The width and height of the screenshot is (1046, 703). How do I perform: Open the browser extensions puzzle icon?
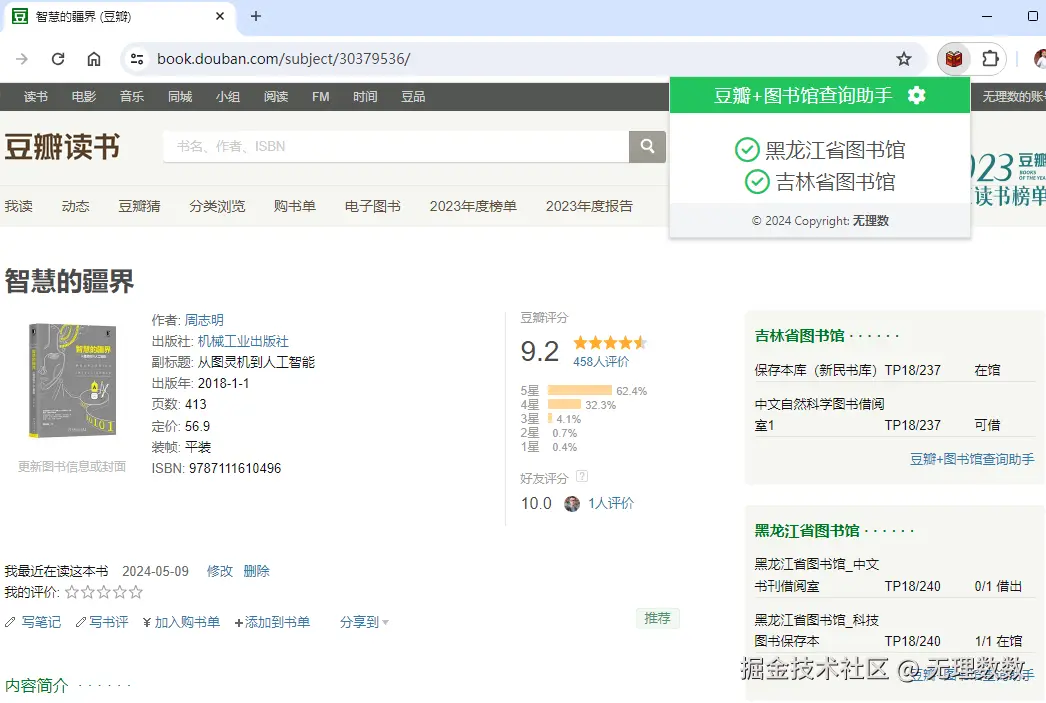point(991,59)
